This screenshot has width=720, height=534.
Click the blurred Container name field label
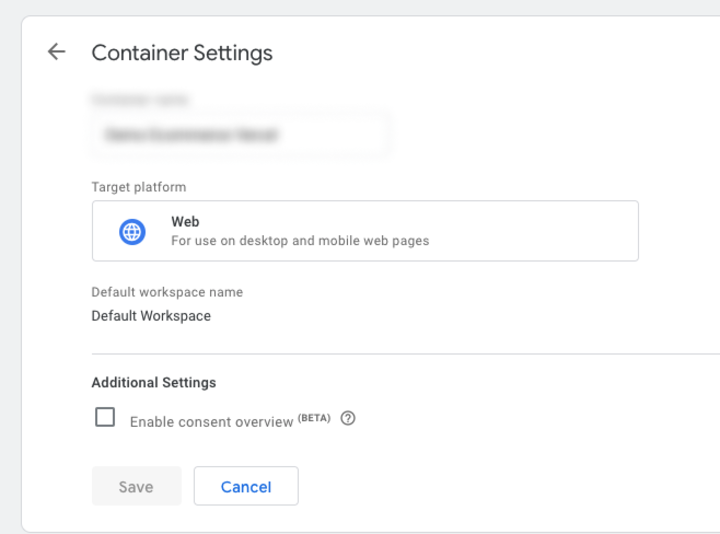pos(140,100)
